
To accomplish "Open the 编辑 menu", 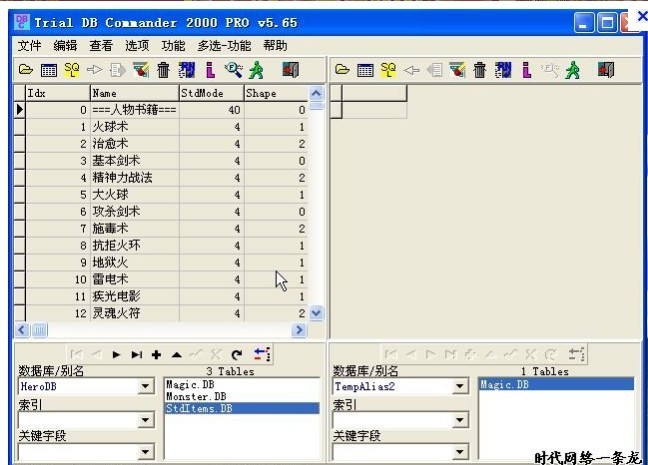I will (x=65, y=45).
